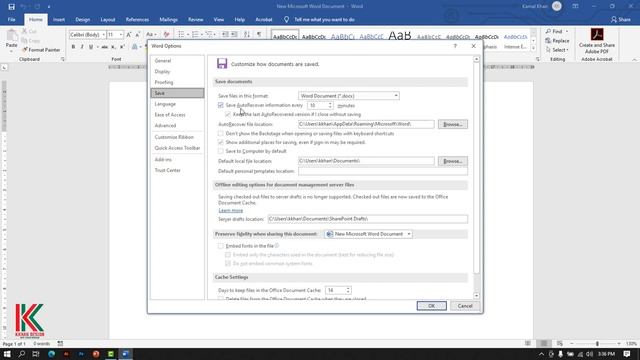Click the zoom slider in Word status bar
Viewport: 640px width, 360px height.
click(597, 344)
